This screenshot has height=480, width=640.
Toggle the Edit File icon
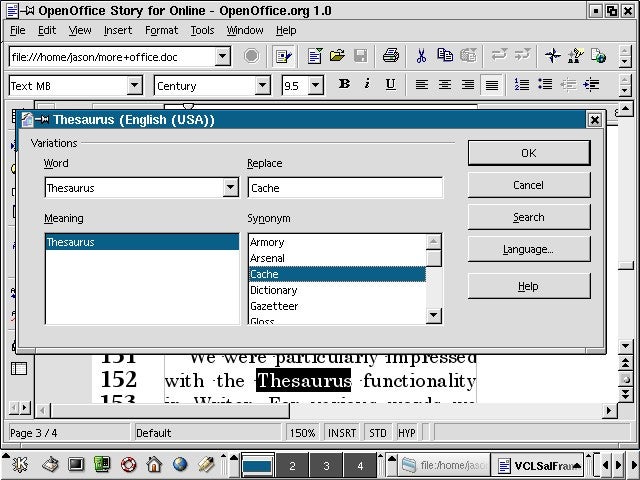coord(283,56)
